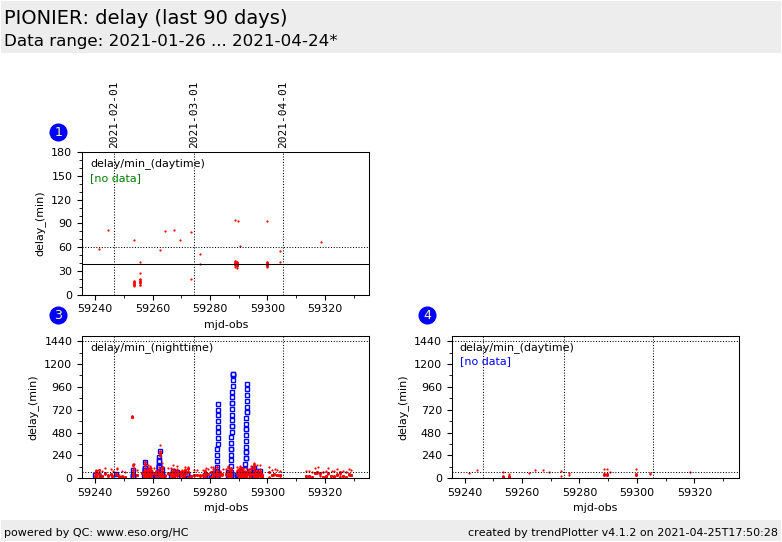The width and height of the screenshot is (782, 542).
Task: Select the 2021-02-01 date marker label
Action: [x=114, y=115]
